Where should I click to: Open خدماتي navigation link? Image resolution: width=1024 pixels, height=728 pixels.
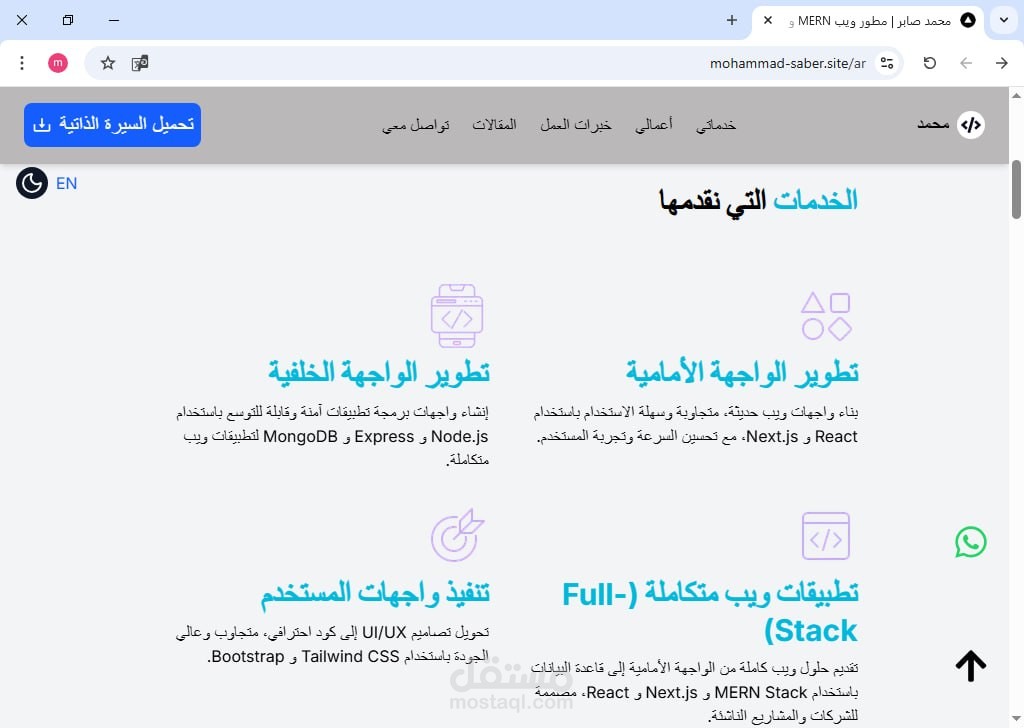(716, 125)
